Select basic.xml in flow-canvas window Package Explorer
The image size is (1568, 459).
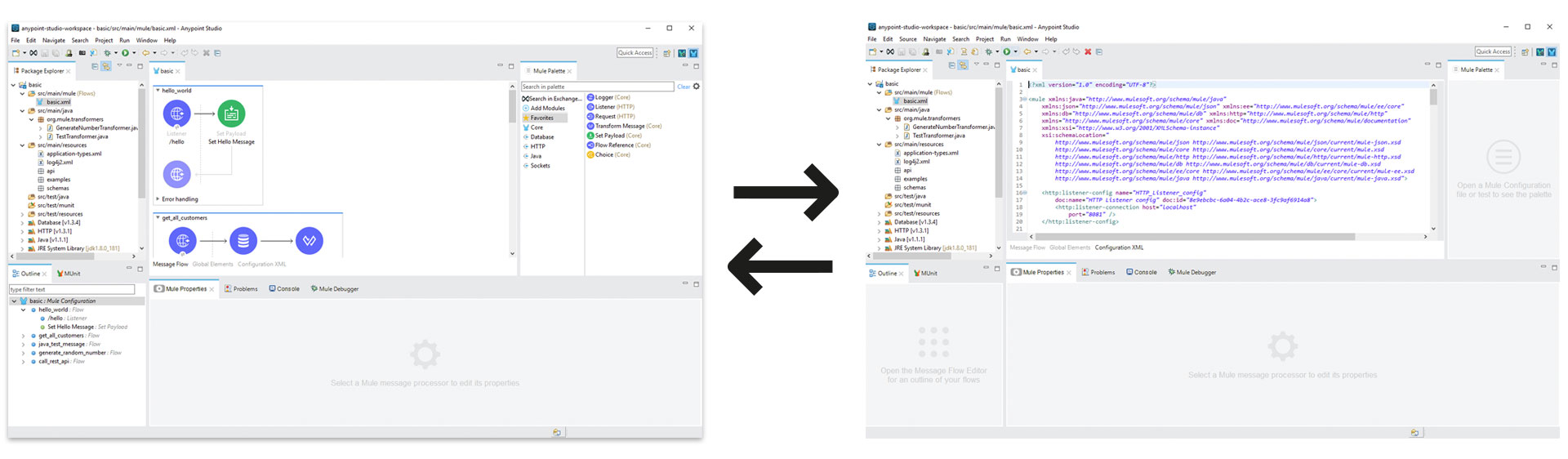pos(53,102)
